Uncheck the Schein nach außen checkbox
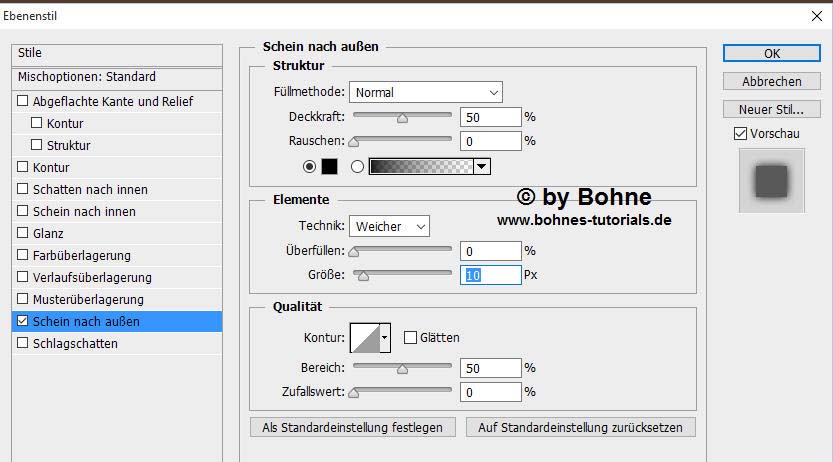 tap(23, 322)
